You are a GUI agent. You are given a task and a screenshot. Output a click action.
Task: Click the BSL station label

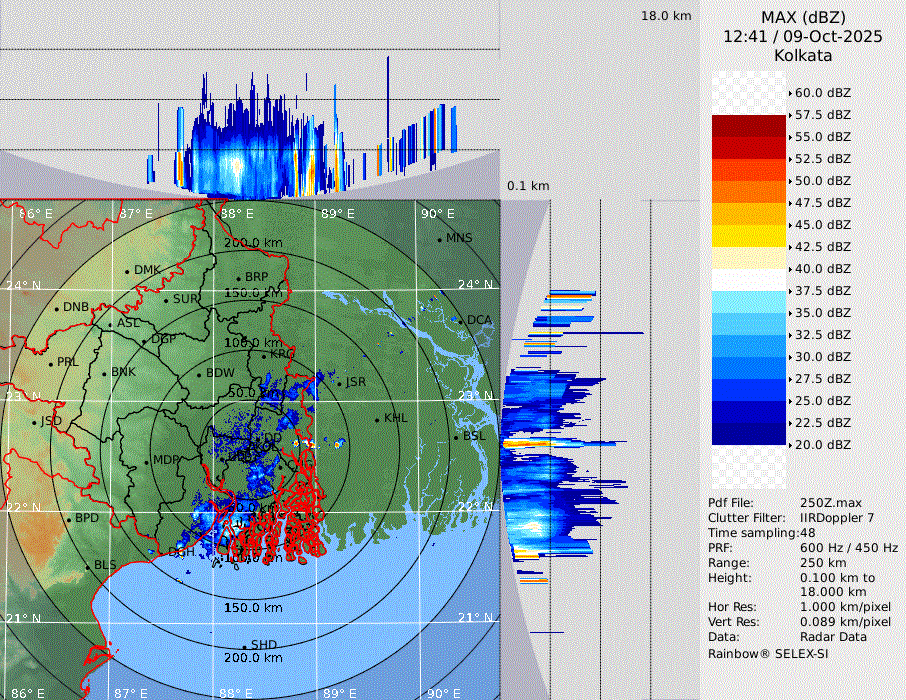[474, 437]
